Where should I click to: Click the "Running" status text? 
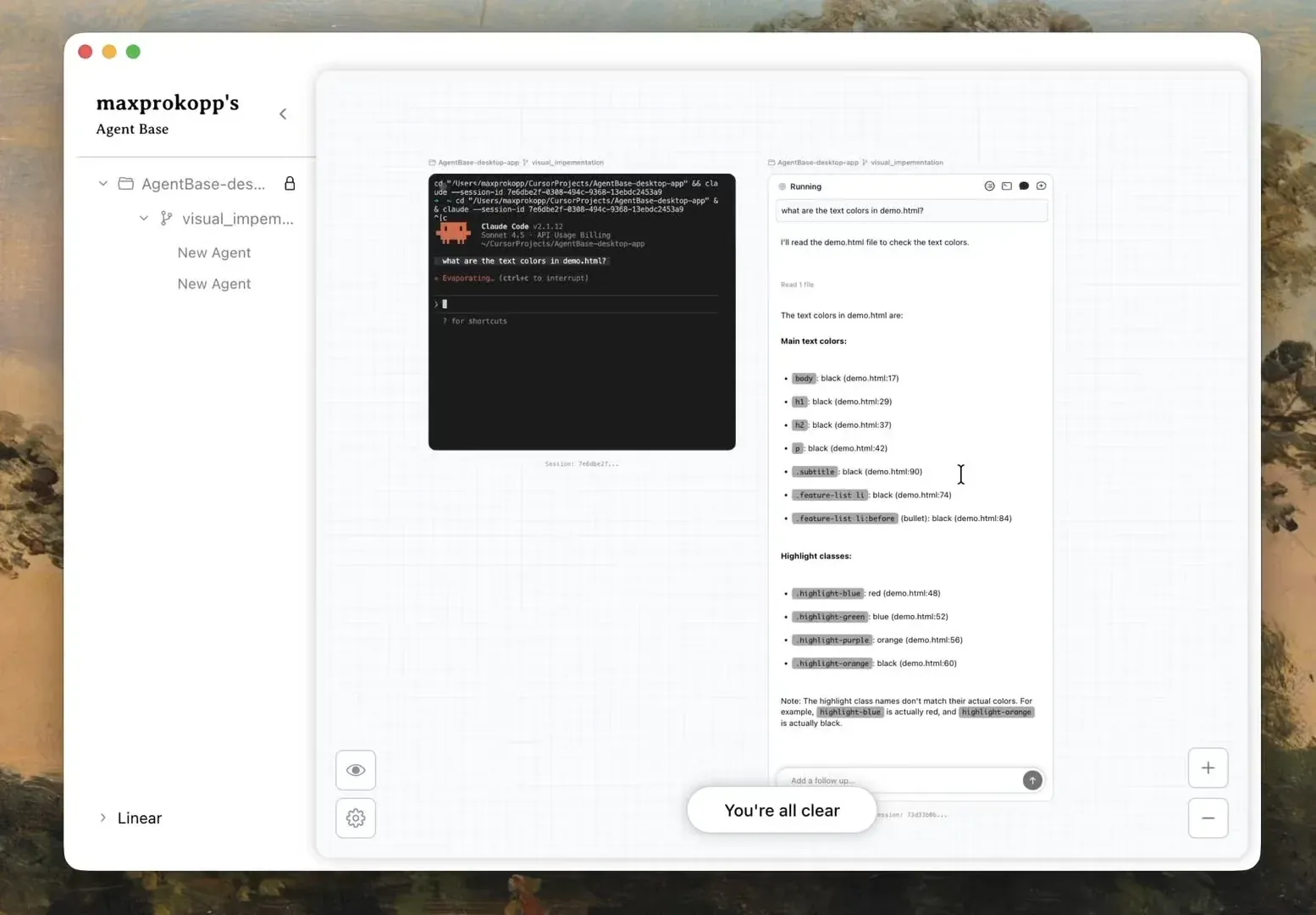pyautogui.click(x=805, y=186)
